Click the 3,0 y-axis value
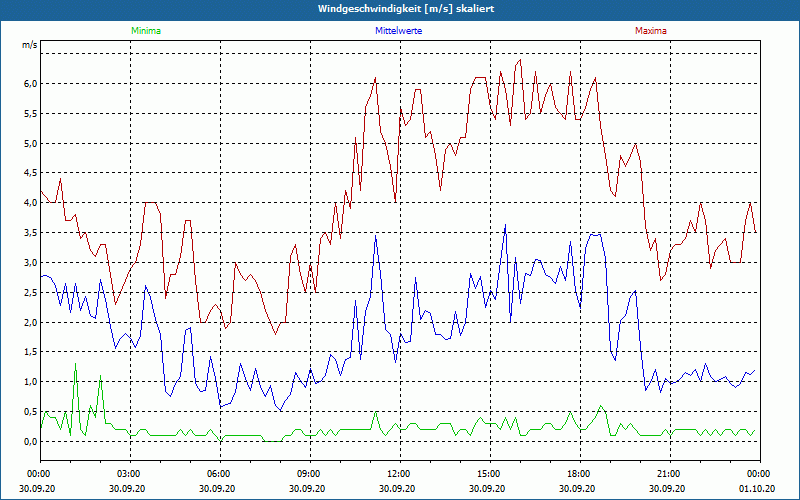This screenshot has height=500, width=800. tap(30, 263)
